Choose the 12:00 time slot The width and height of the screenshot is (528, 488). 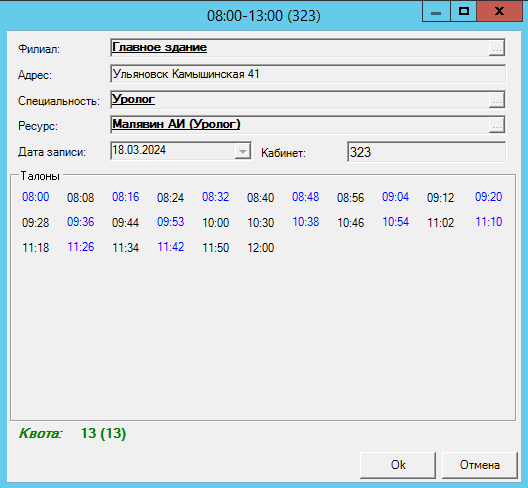click(261, 248)
